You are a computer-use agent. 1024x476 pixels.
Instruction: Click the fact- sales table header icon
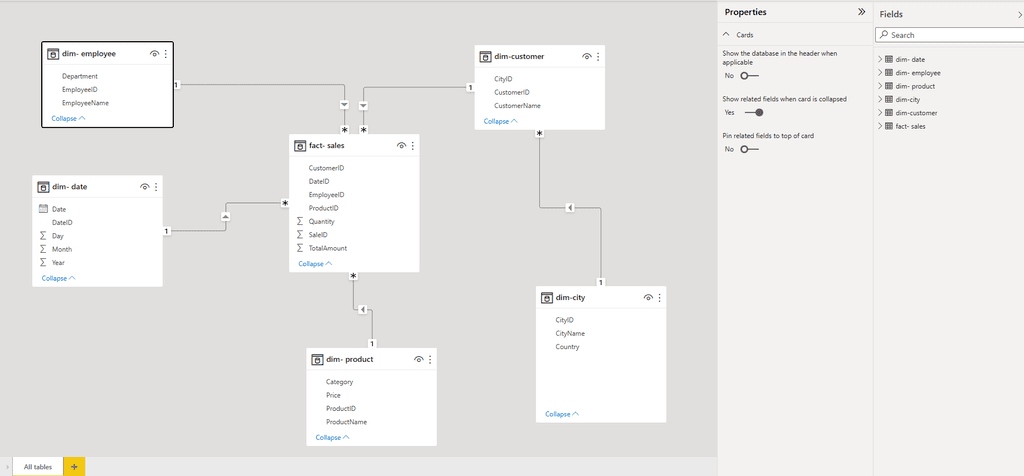coord(300,146)
